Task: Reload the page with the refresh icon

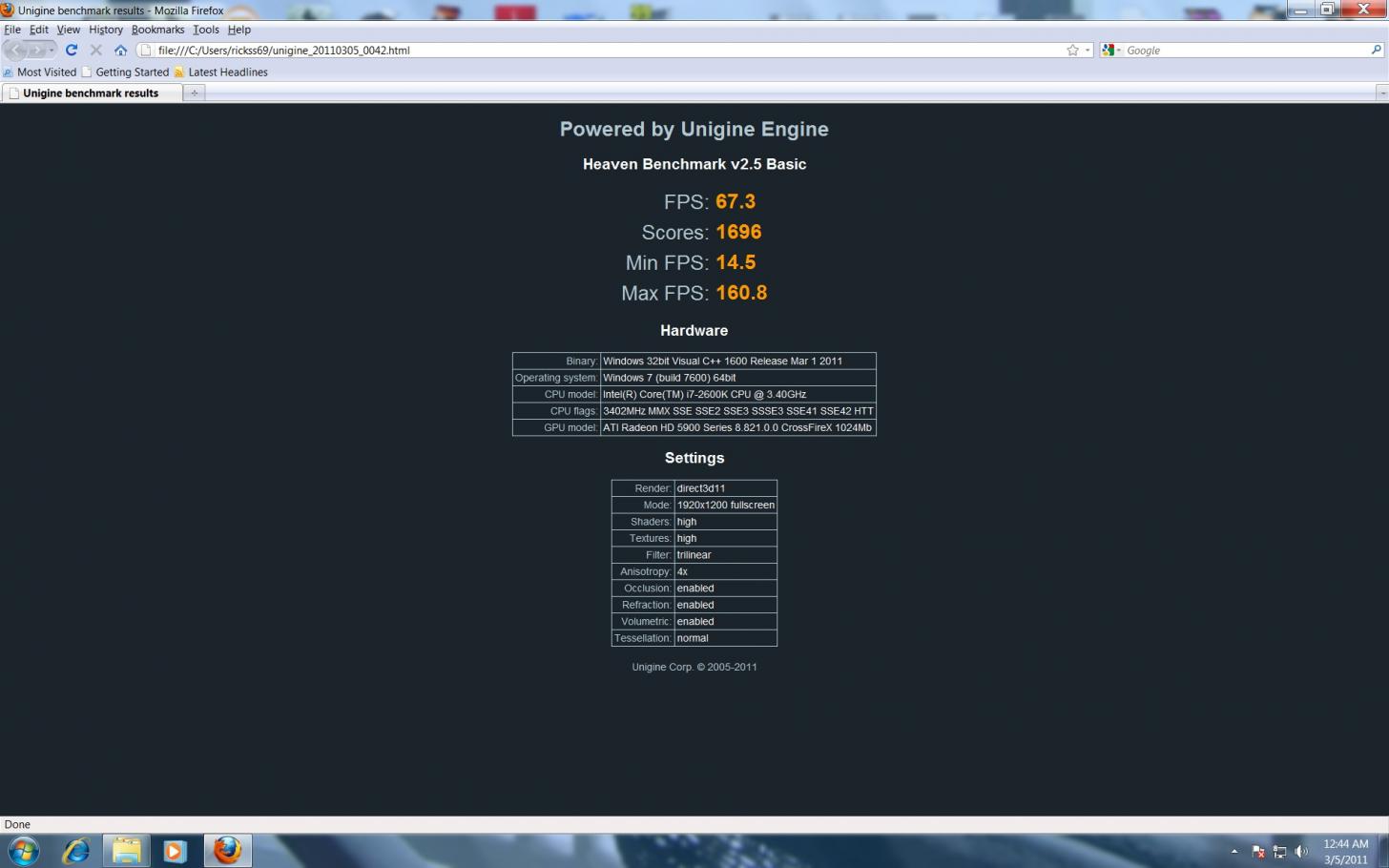Action: [x=72, y=50]
